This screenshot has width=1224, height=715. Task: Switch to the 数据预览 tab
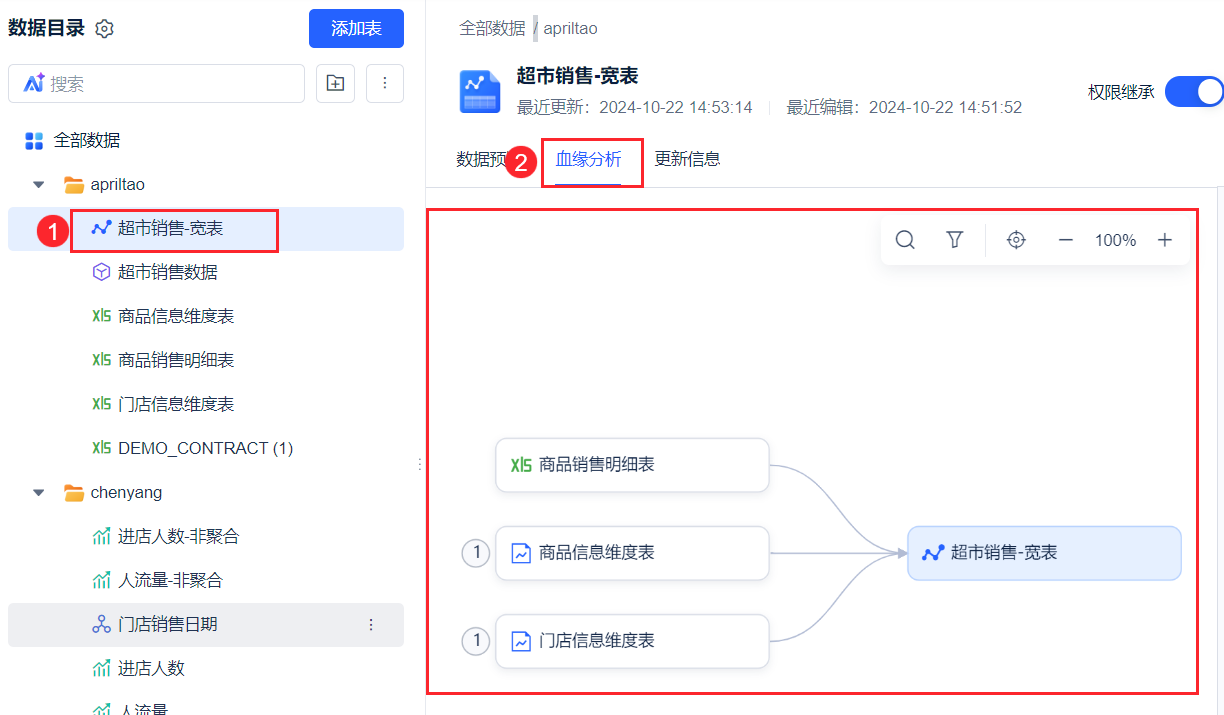pyautogui.click(x=482, y=159)
